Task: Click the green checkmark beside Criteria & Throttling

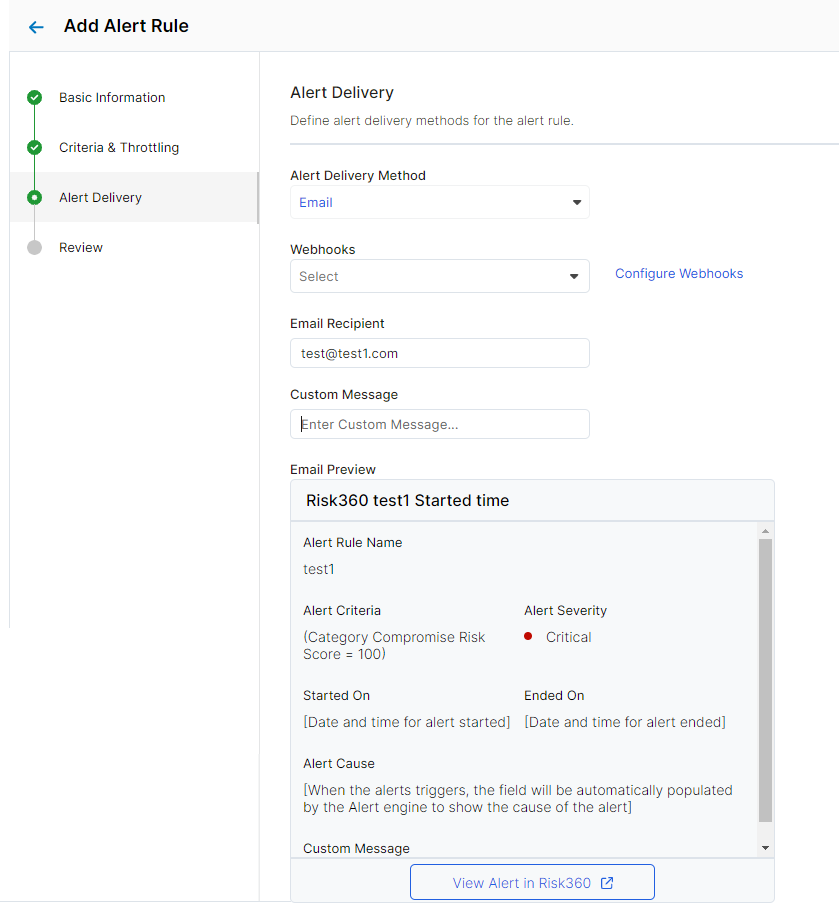Action: pyautogui.click(x=35, y=147)
